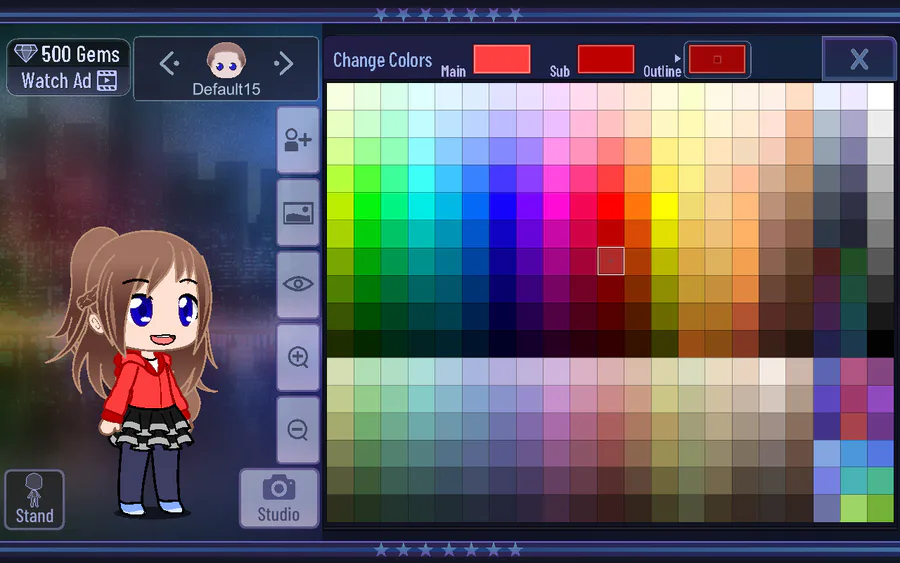
Task: Pick the lime green swatch at palette bottom-right
Action: pos(854,508)
